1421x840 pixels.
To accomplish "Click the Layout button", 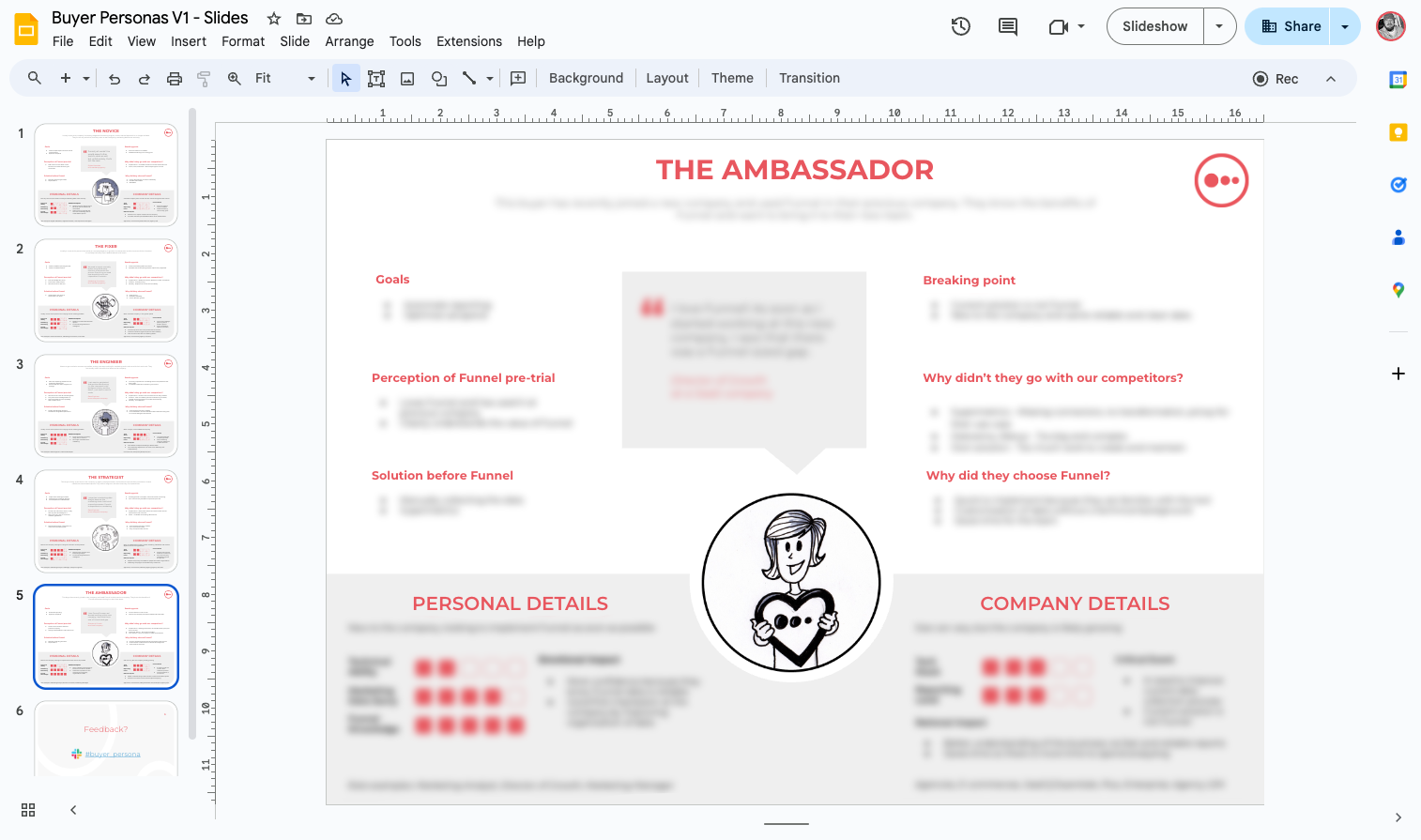I will 667,79.
